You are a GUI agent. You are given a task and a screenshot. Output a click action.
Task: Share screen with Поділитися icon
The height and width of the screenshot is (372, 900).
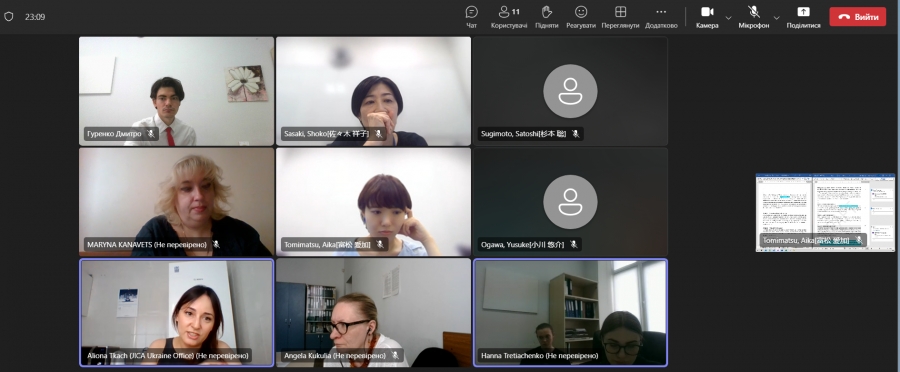click(x=803, y=17)
